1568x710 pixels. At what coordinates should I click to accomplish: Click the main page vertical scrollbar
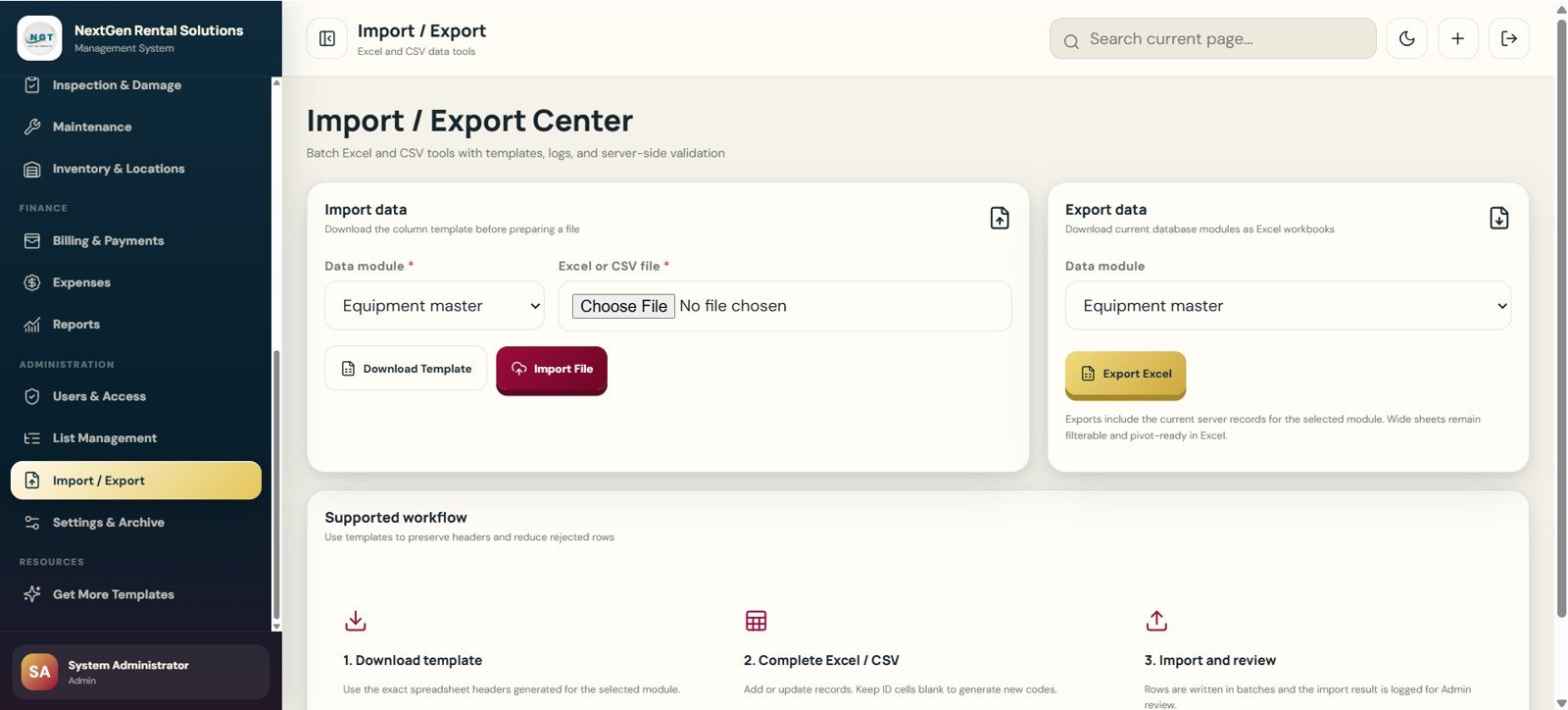(1561, 318)
